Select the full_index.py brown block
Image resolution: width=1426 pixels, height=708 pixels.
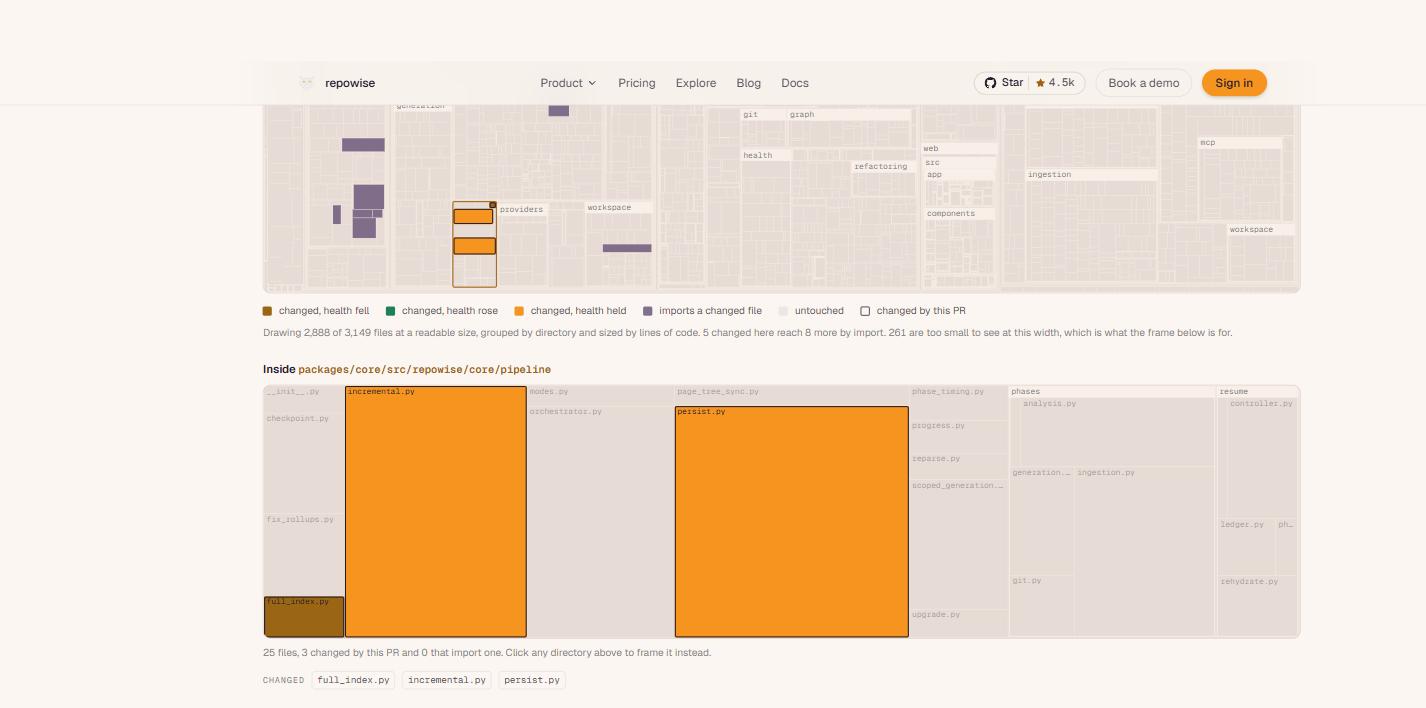304,616
